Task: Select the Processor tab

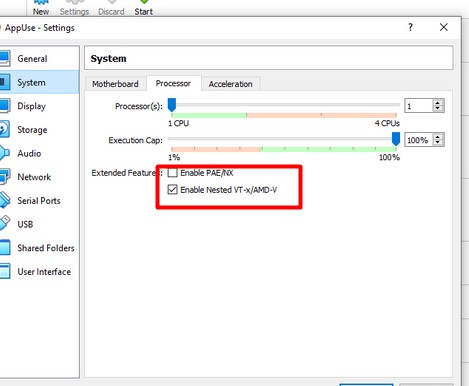Action: pos(173,83)
